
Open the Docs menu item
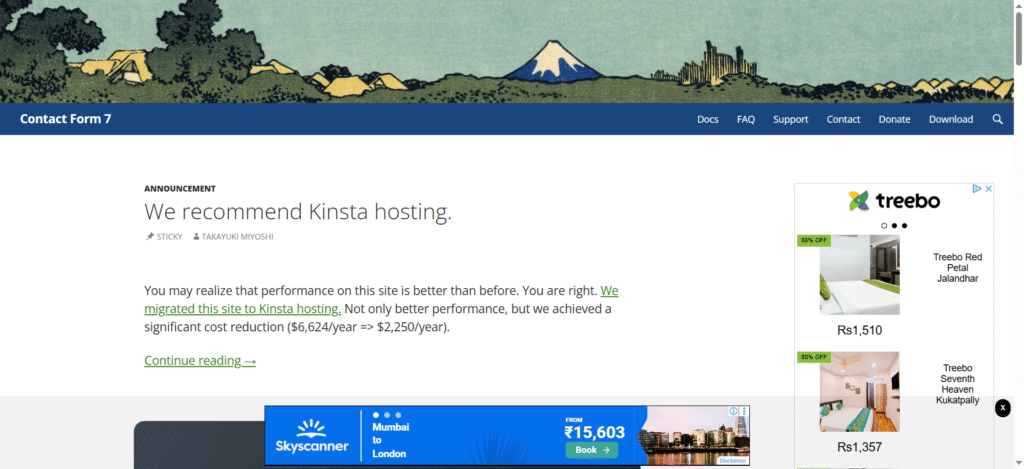pyautogui.click(x=707, y=119)
